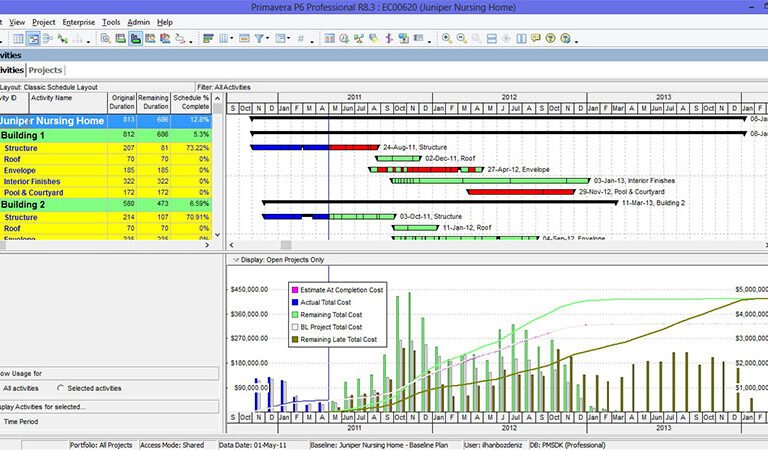Open toolbar options arrow before zoom icons
This screenshot has width=768, height=450.
pos(430,42)
